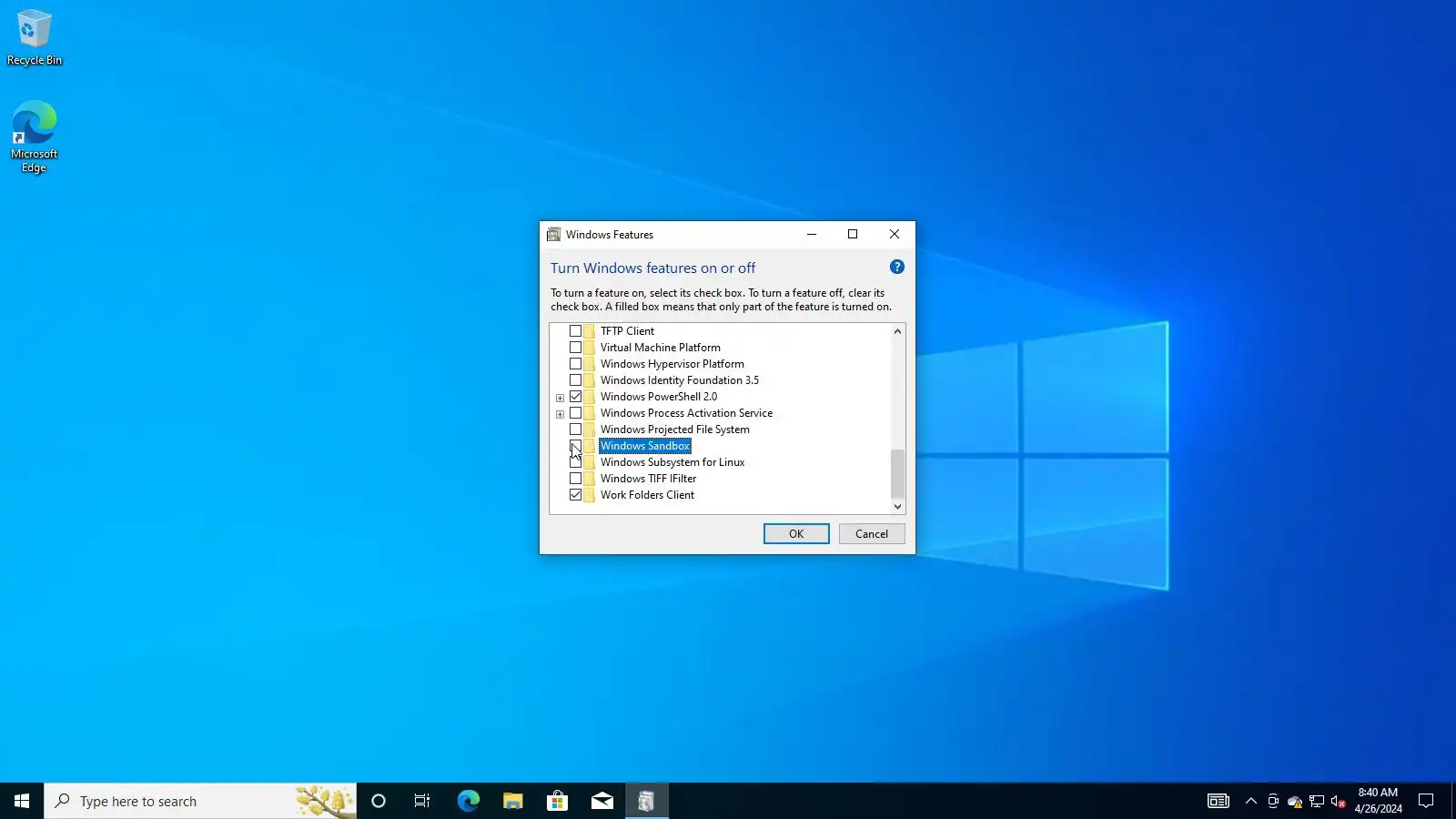Enable the TFTP Client checkbox
Viewport: 1456px width, 819px height.
(x=575, y=331)
